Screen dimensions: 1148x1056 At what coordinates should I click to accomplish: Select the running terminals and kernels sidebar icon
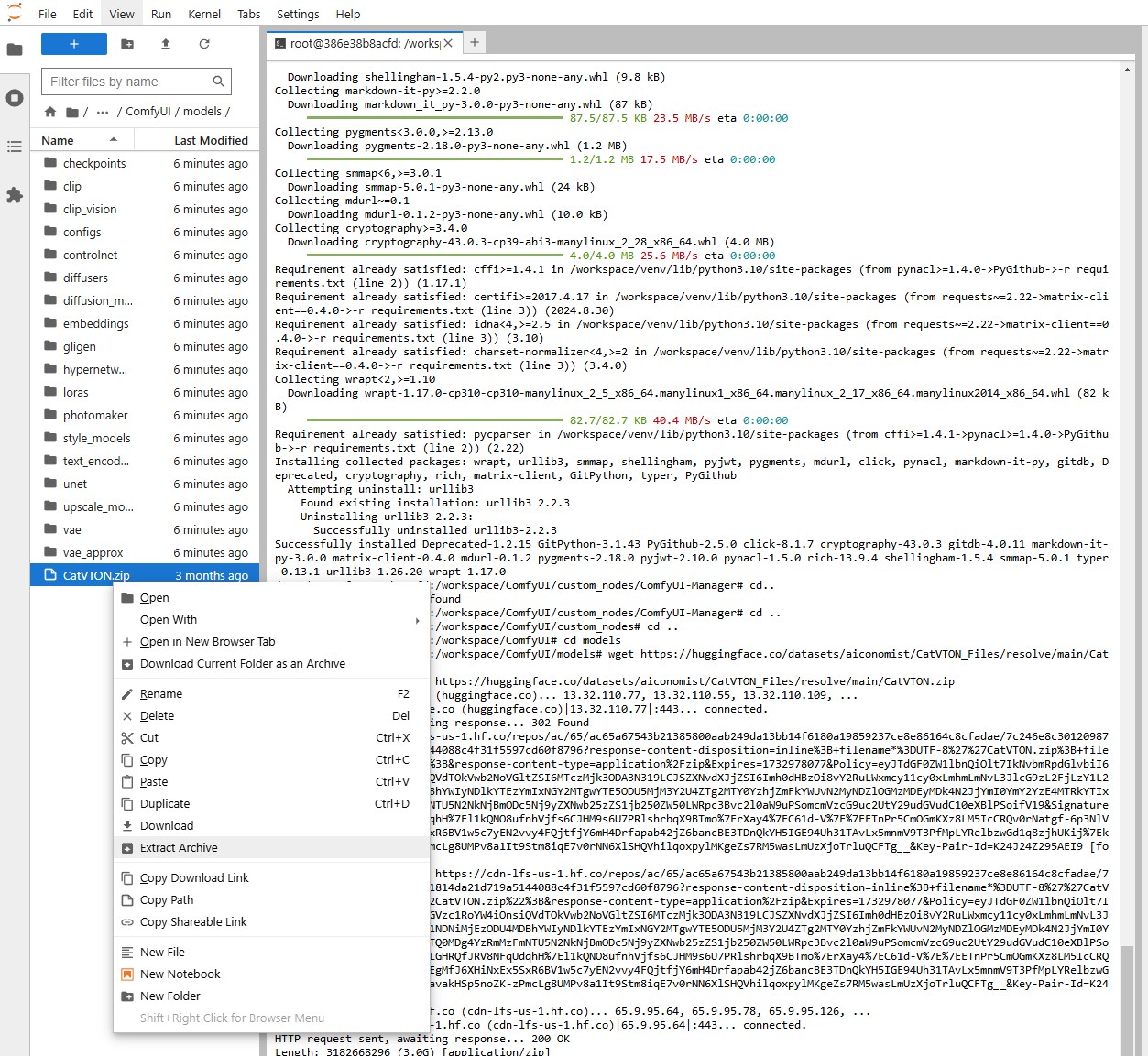pyautogui.click(x=15, y=98)
